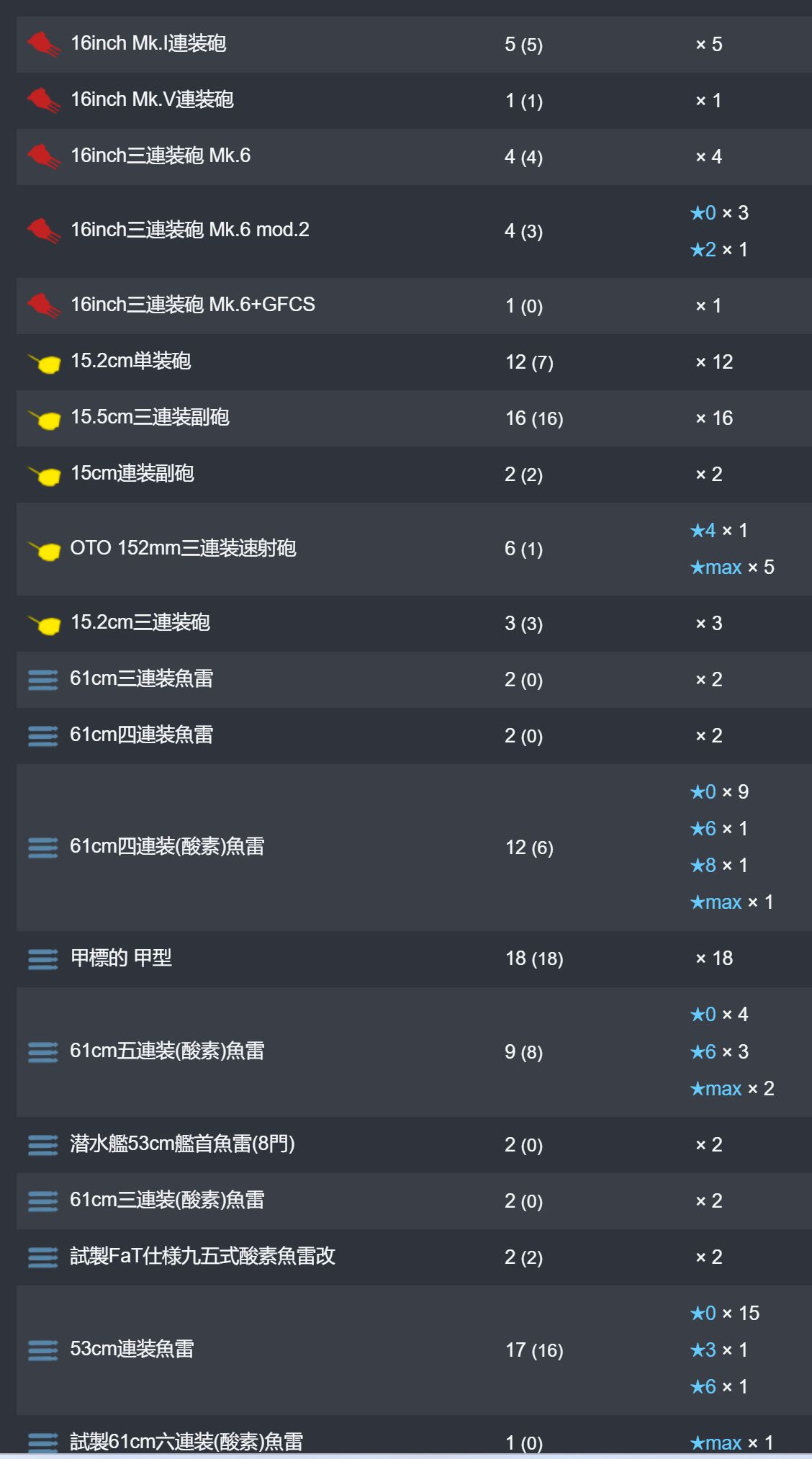This screenshot has height=1459, width=812.
Task: Click yellow icon for 15cm連装副砲
Action: (x=44, y=475)
